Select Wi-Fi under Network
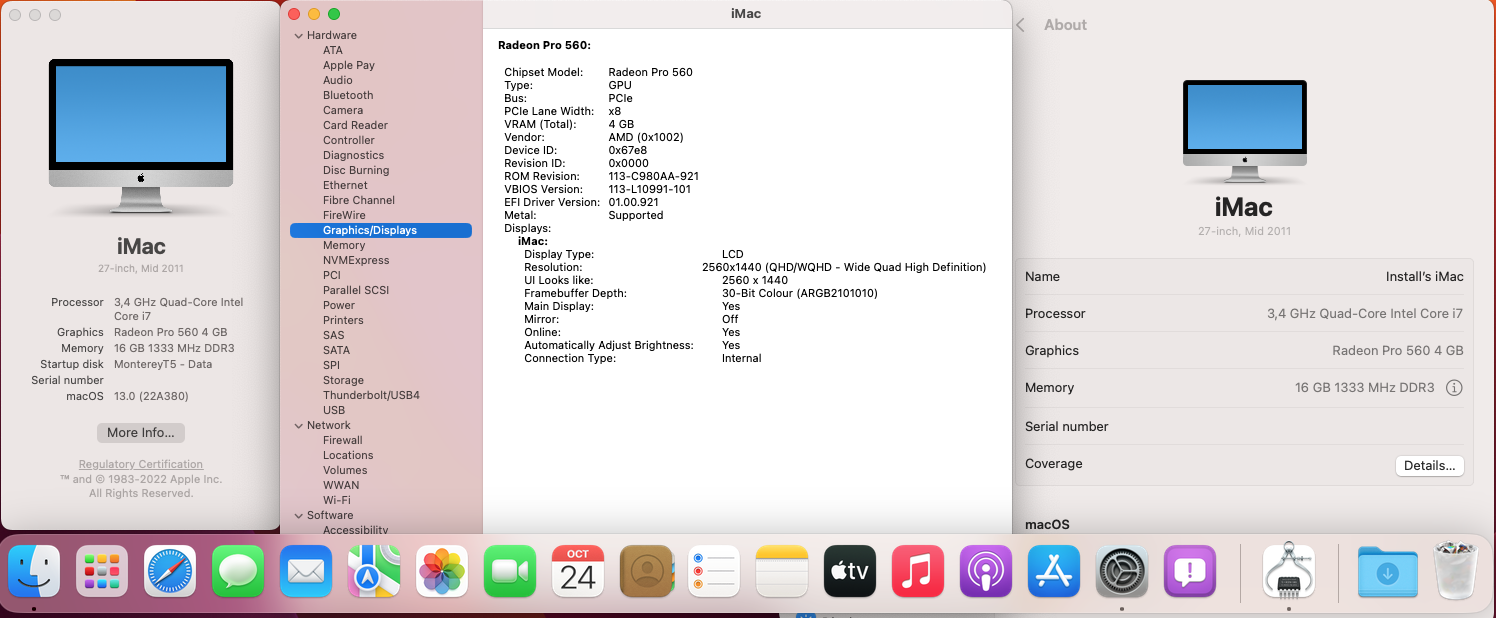 point(336,500)
